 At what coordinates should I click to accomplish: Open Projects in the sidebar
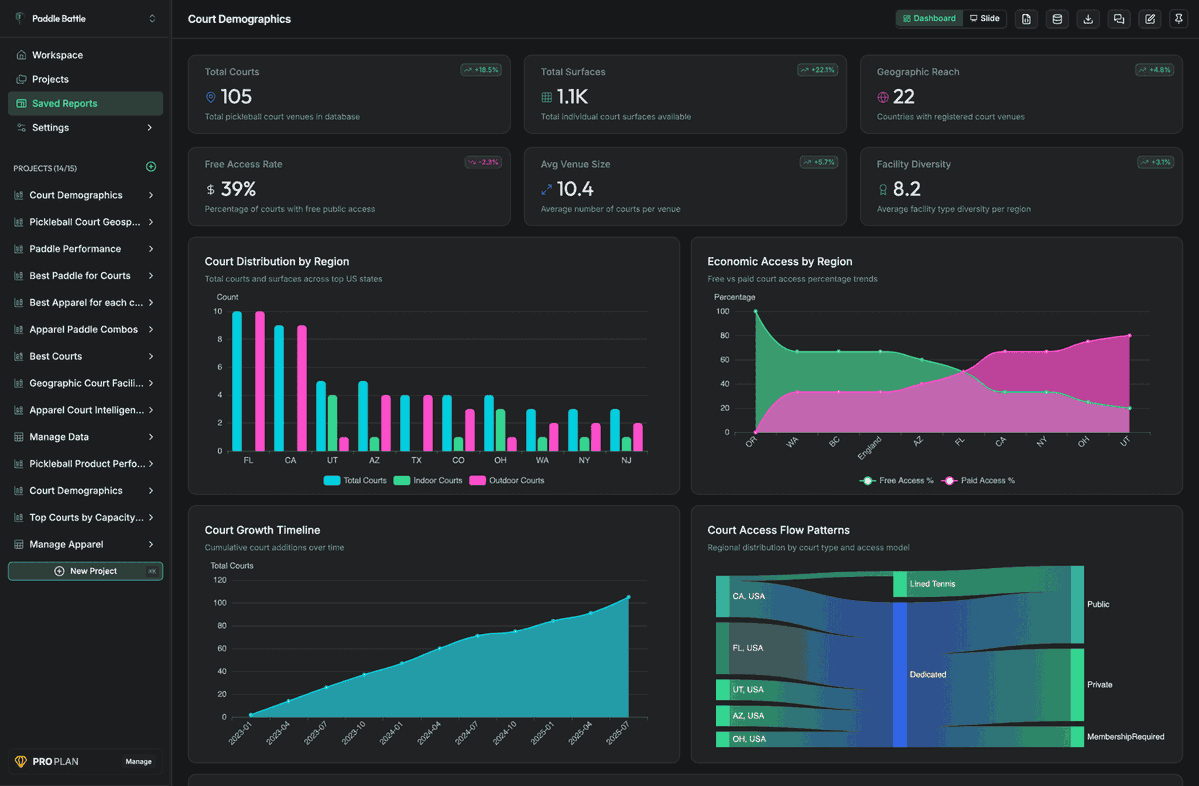click(86, 80)
